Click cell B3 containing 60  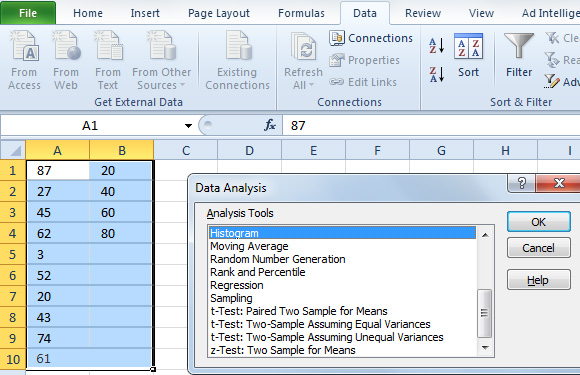point(121,213)
